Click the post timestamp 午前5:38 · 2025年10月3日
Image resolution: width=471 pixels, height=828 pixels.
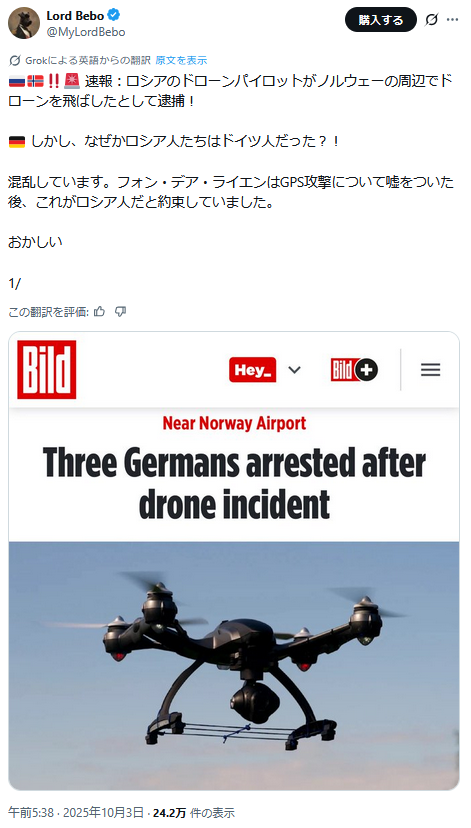[76, 813]
